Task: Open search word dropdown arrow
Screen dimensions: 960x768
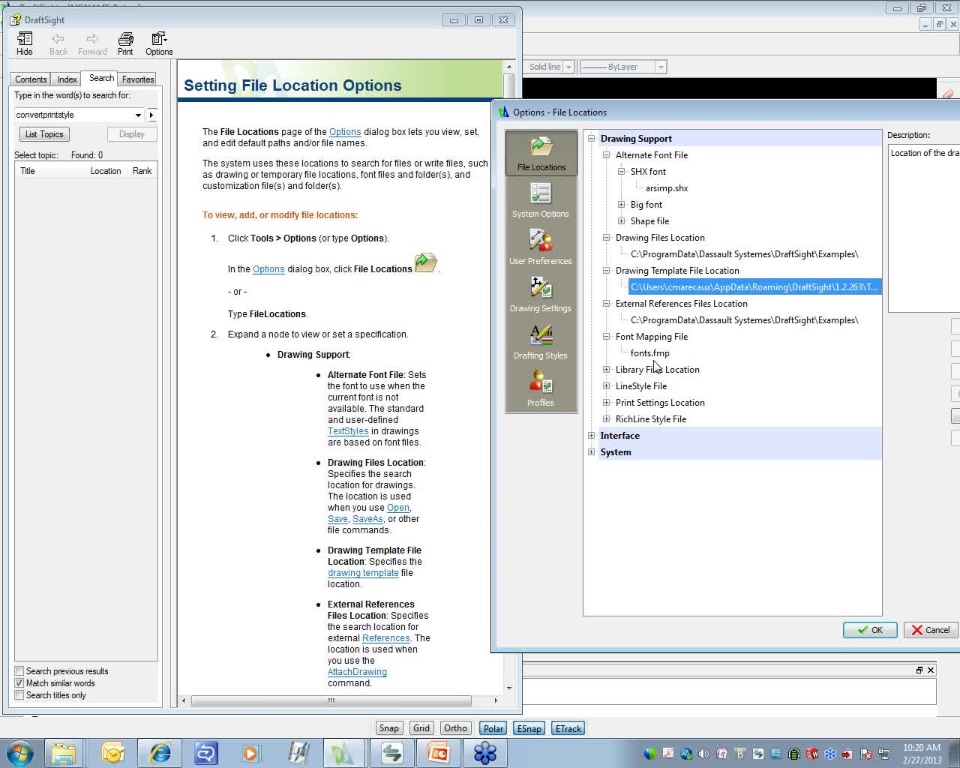Action: (x=138, y=115)
